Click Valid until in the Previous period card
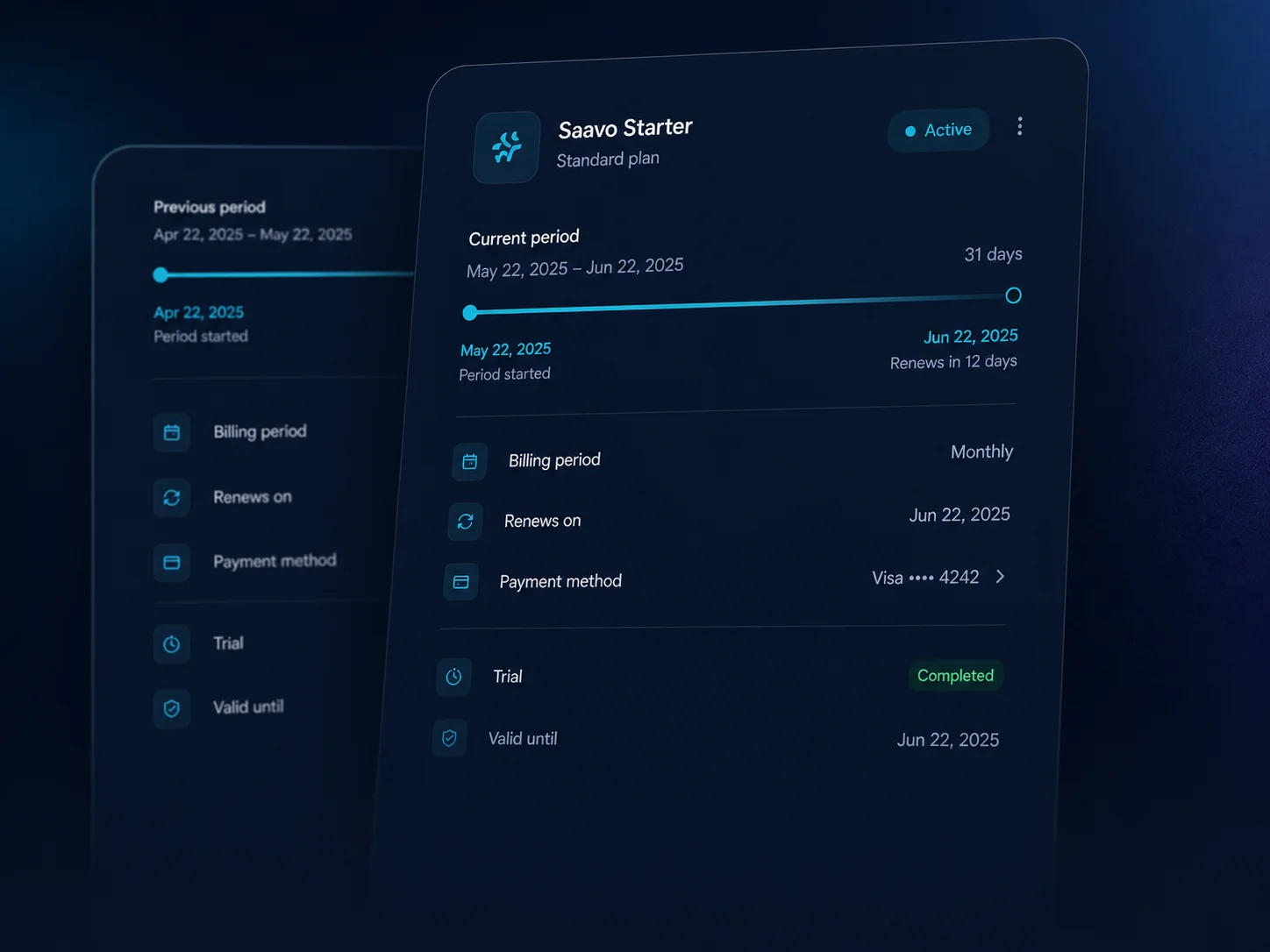This screenshot has width=1270, height=952. [x=248, y=707]
